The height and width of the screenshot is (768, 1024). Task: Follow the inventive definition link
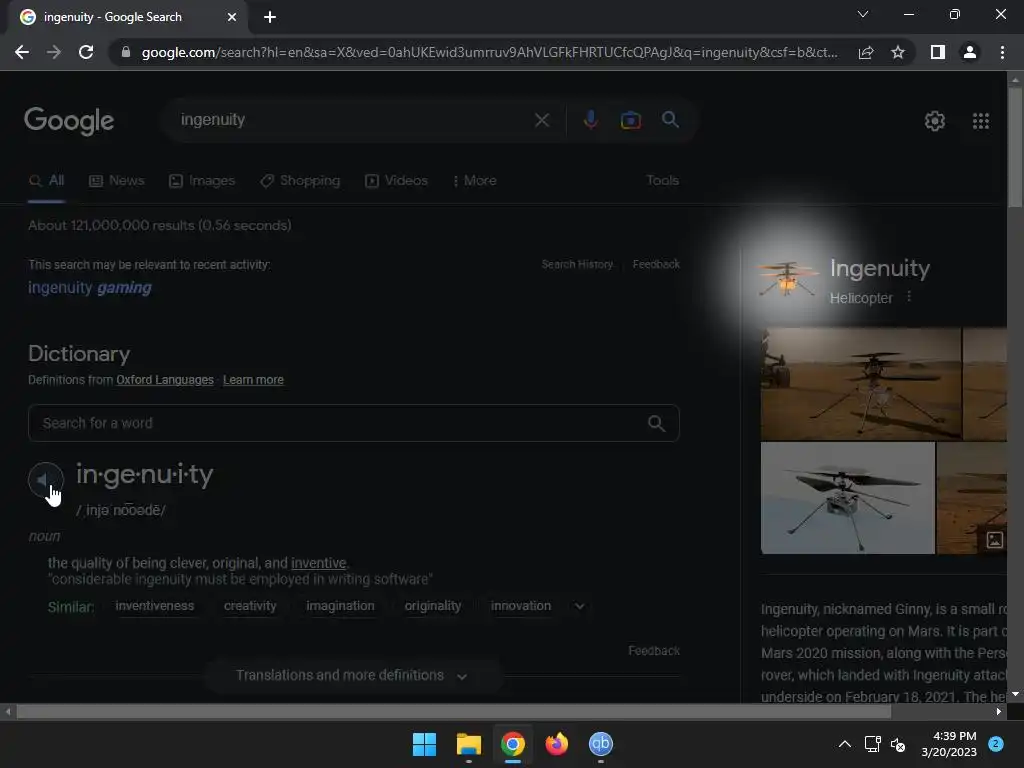click(319, 563)
